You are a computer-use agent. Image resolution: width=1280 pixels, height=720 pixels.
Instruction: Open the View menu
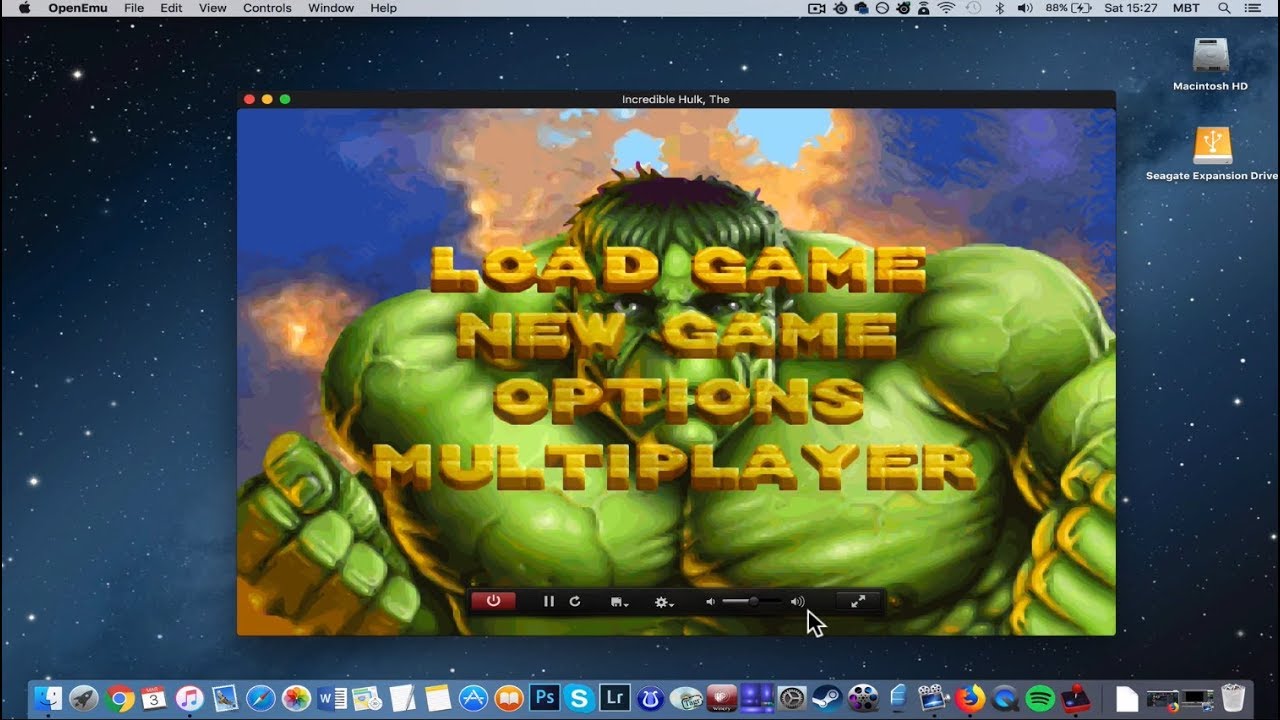click(x=212, y=8)
